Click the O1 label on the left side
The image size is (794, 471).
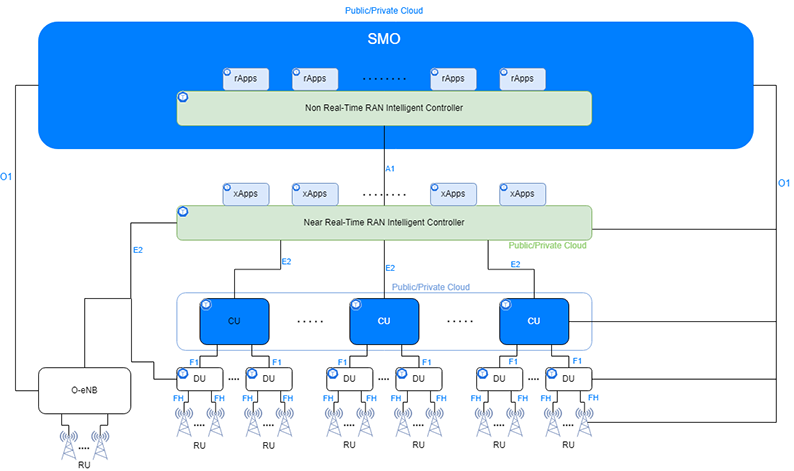pyautogui.click(x=6, y=177)
